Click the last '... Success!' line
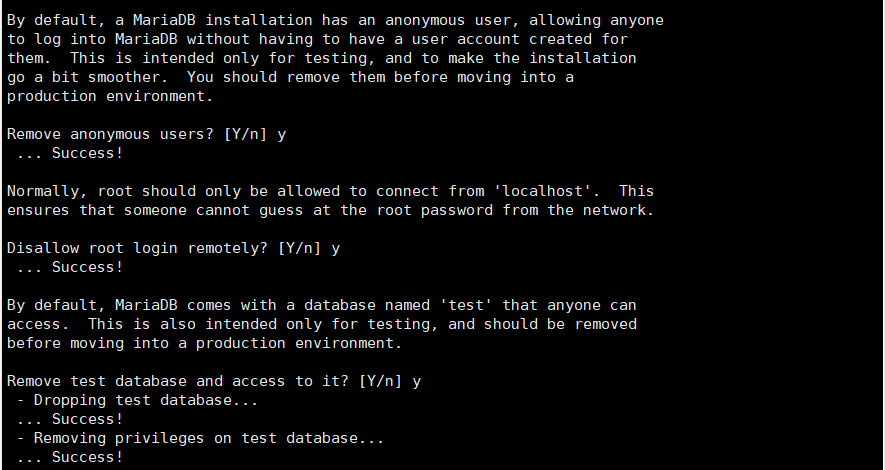The height and width of the screenshot is (470, 885). click(x=69, y=457)
